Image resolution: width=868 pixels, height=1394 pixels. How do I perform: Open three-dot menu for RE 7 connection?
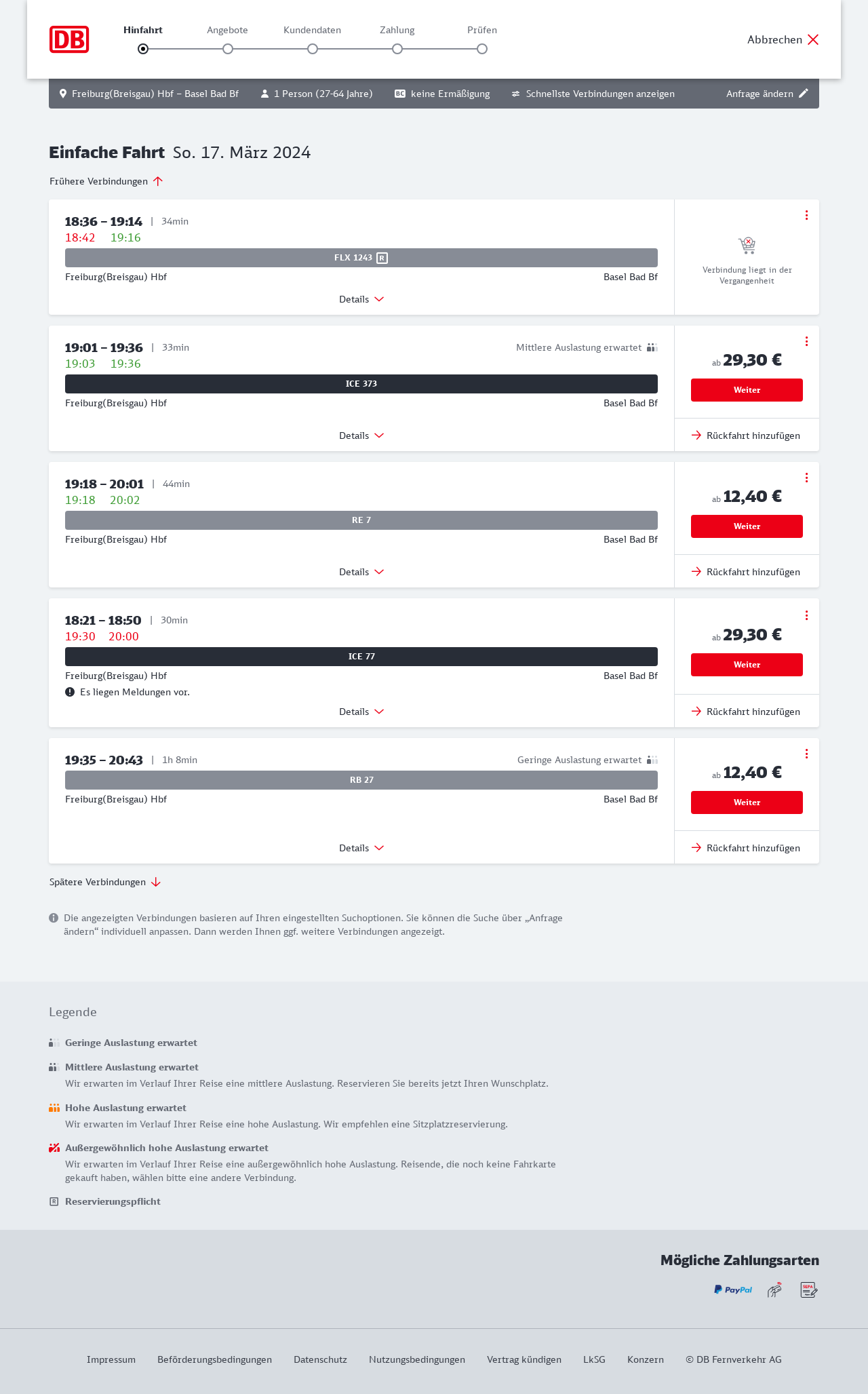[806, 478]
